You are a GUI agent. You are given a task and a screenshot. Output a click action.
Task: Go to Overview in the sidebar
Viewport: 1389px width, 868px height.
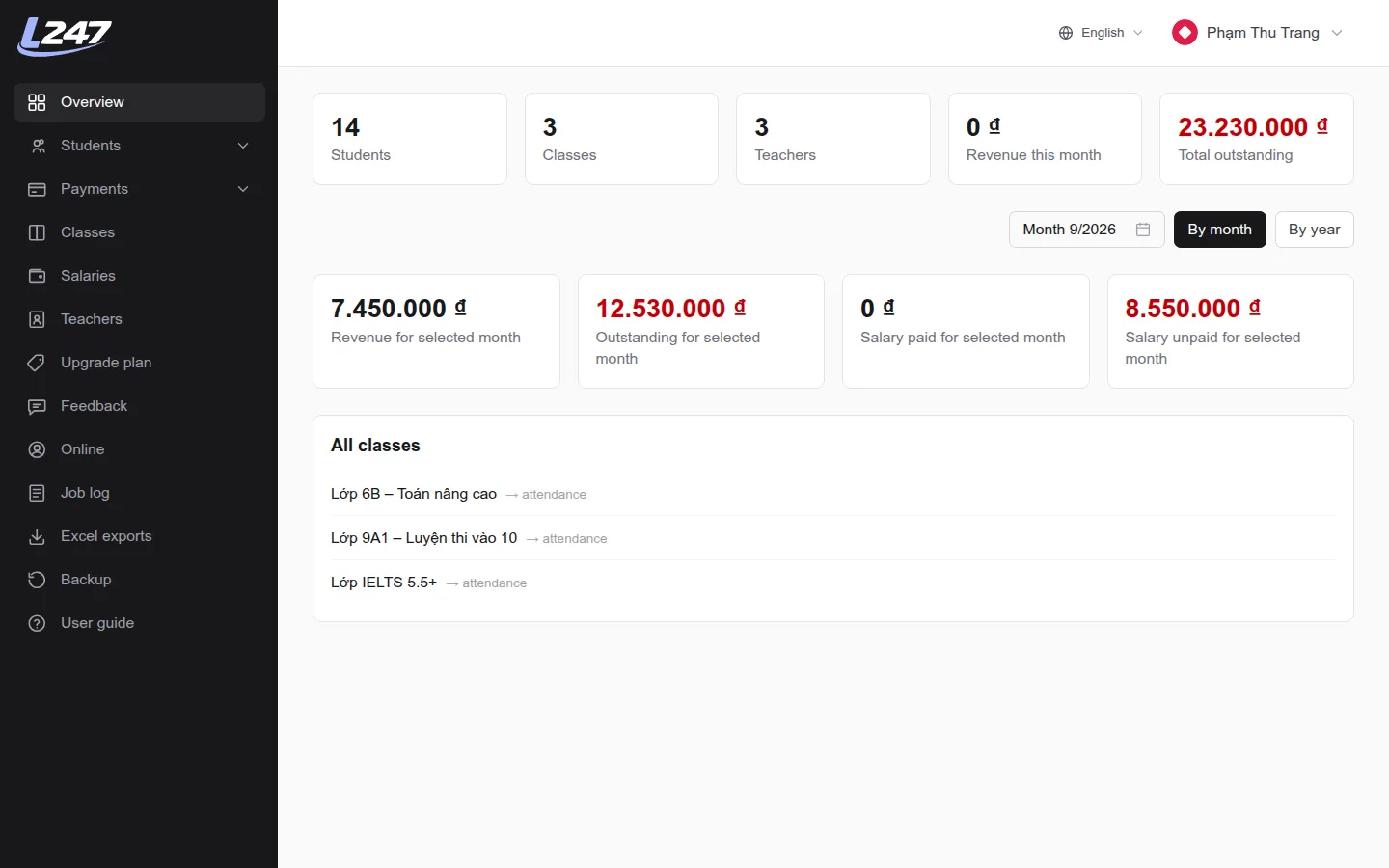coord(139,102)
